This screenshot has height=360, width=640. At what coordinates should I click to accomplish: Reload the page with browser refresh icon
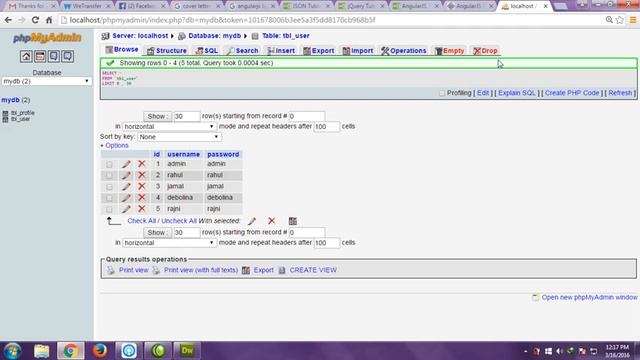pyautogui.click(x=35, y=20)
